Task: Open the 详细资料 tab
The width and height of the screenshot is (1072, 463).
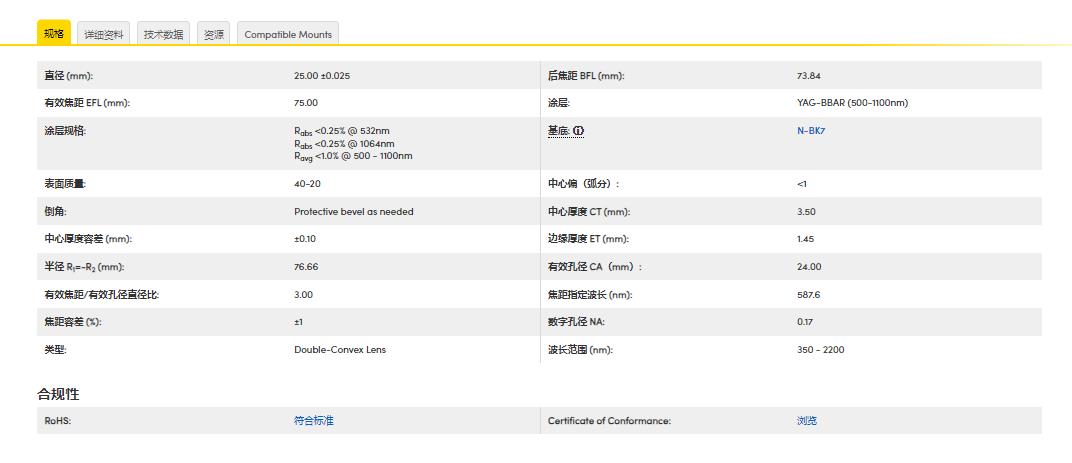Action: (x=104, y=34)
